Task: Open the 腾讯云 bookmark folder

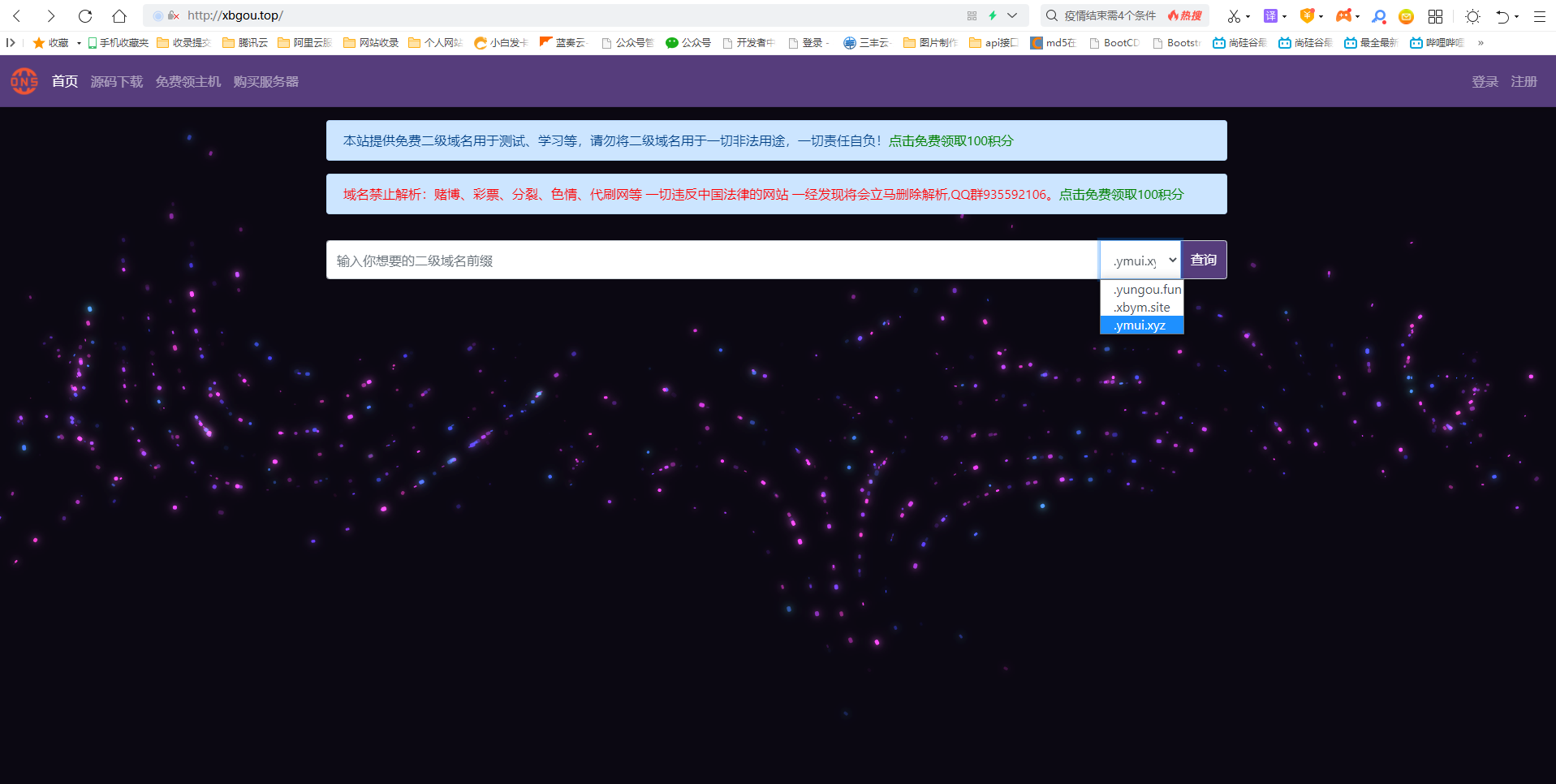Action: 245,42
